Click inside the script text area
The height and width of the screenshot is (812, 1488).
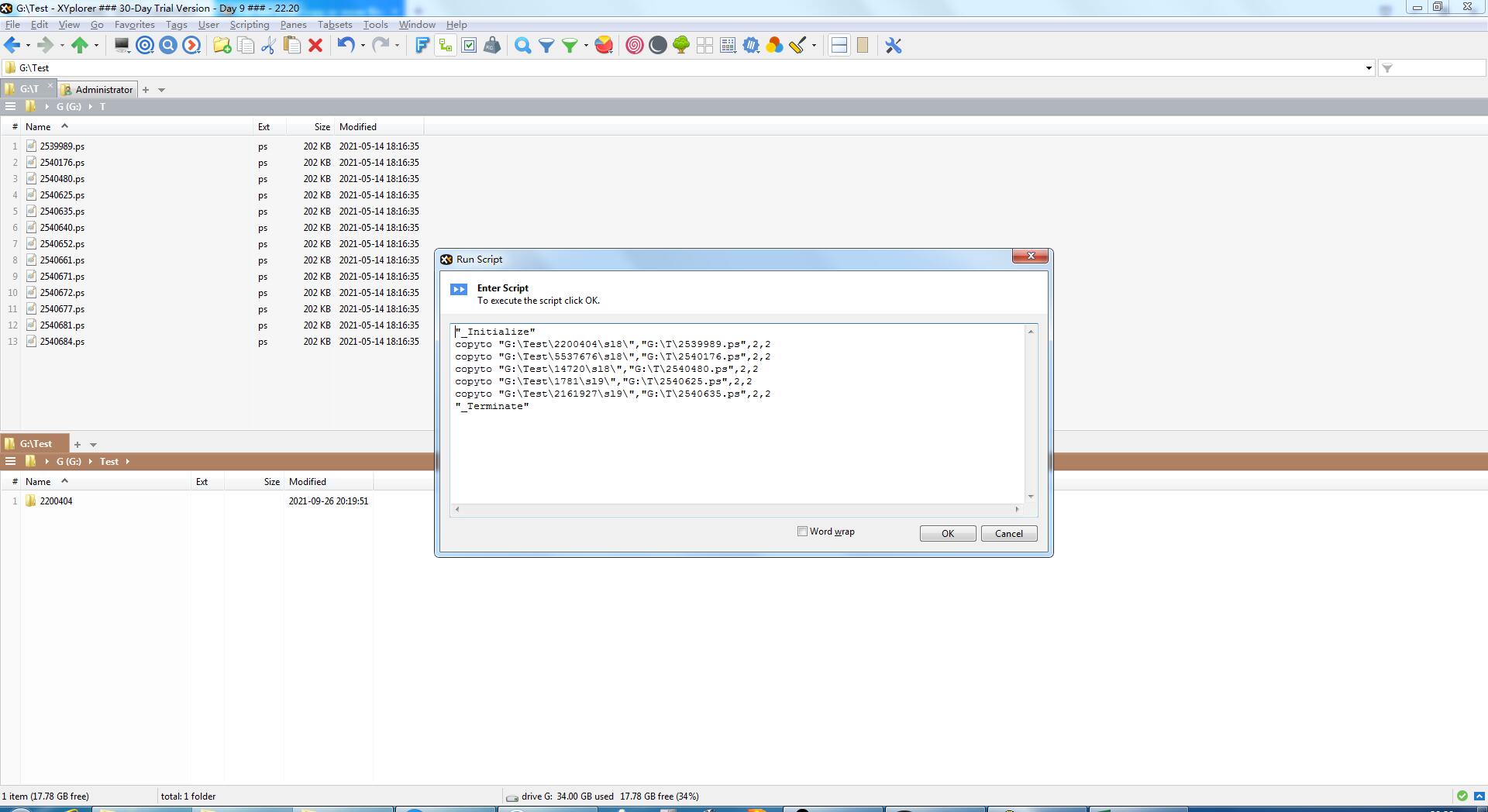point(736,449)
